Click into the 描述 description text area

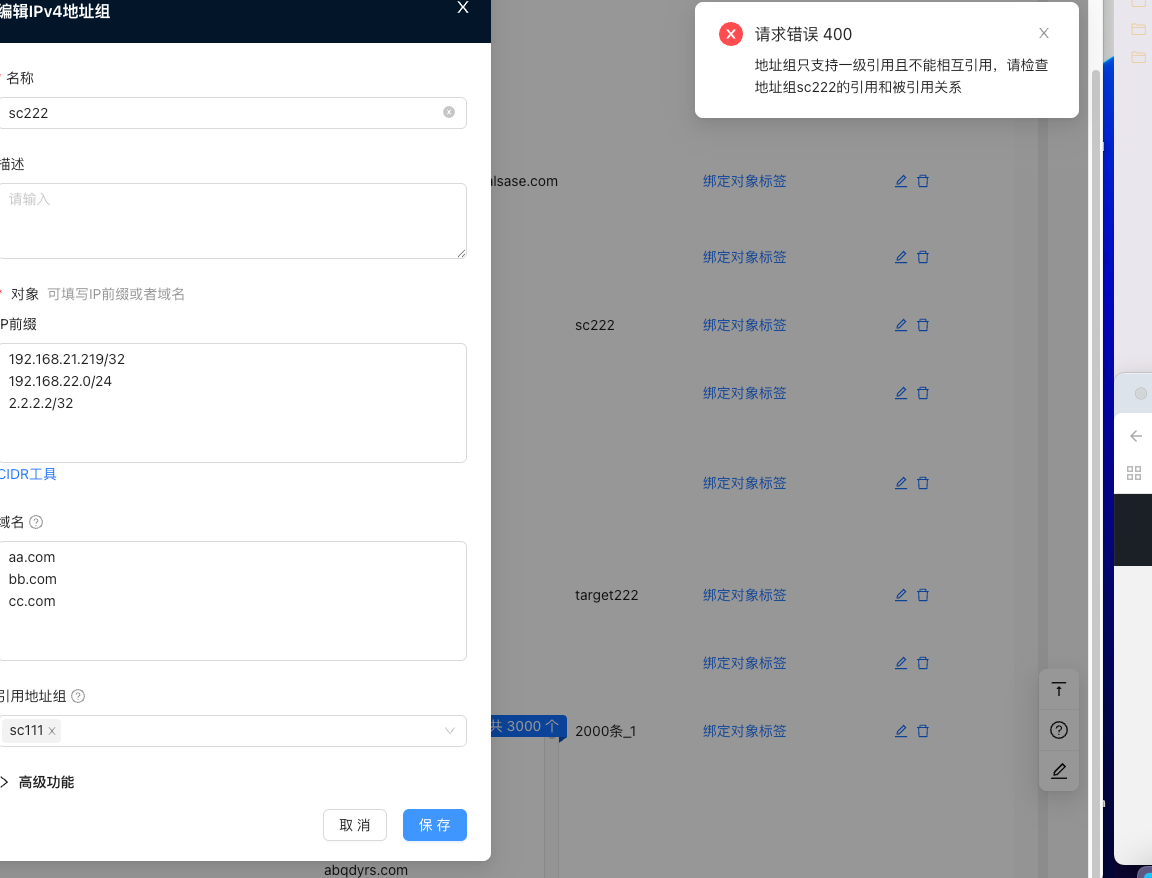pyautogui.click(x=230, y=221)
